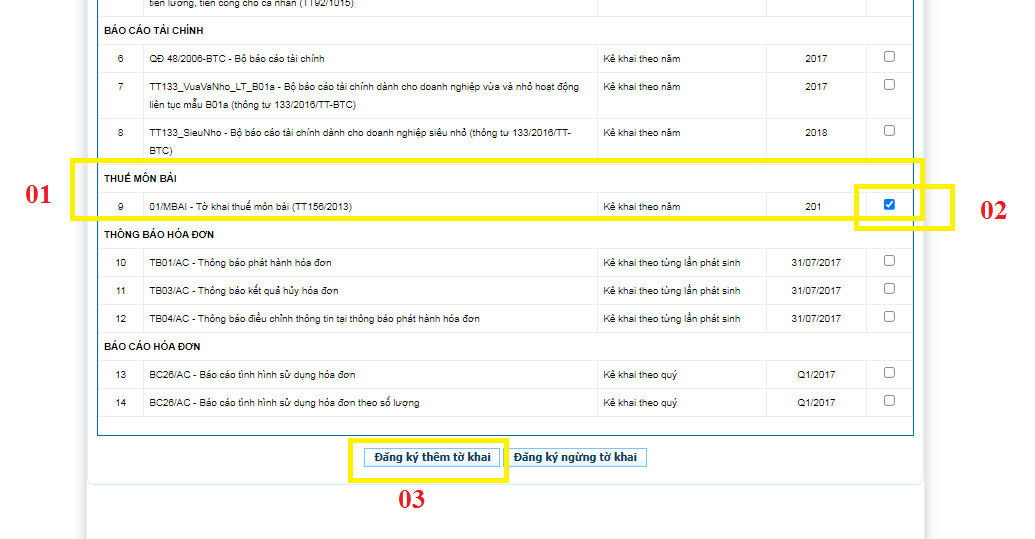The image size is (1035, 539).
Task: Click the Q1/2017 period in row 13
Action: pyautogui.click(x=816, y=375)
